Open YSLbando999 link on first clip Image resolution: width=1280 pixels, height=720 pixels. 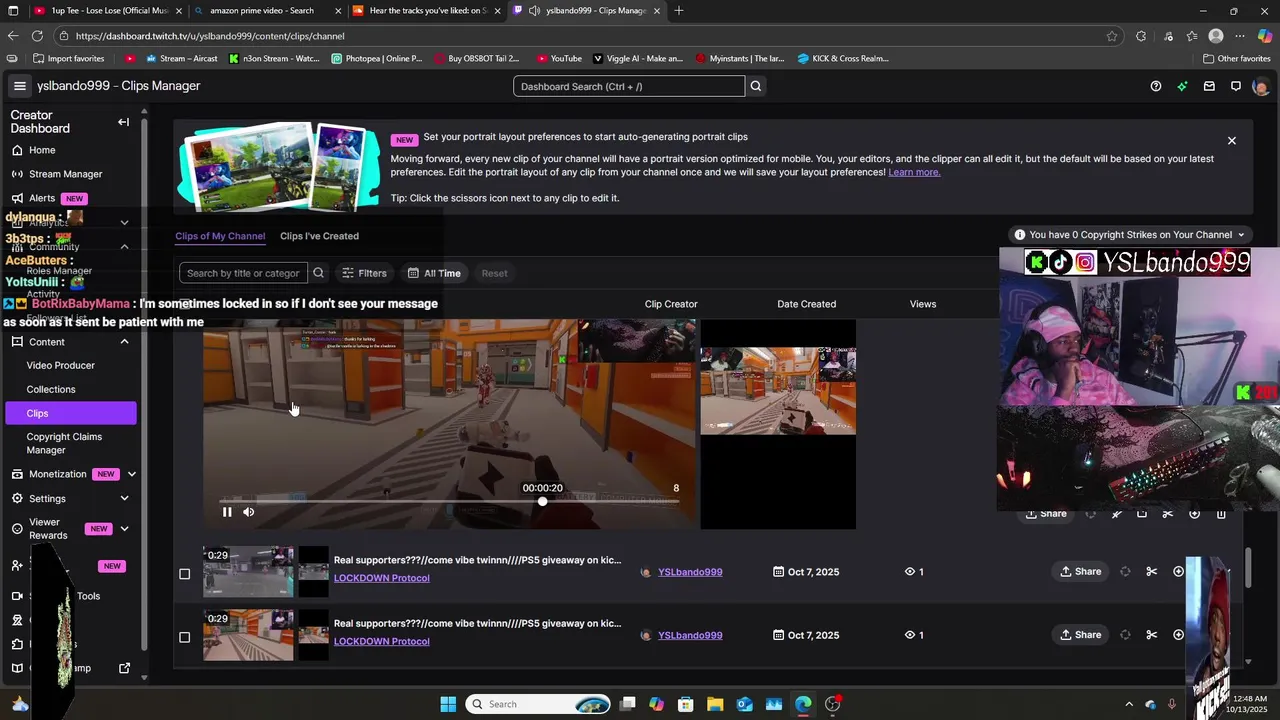click(690, 572)
